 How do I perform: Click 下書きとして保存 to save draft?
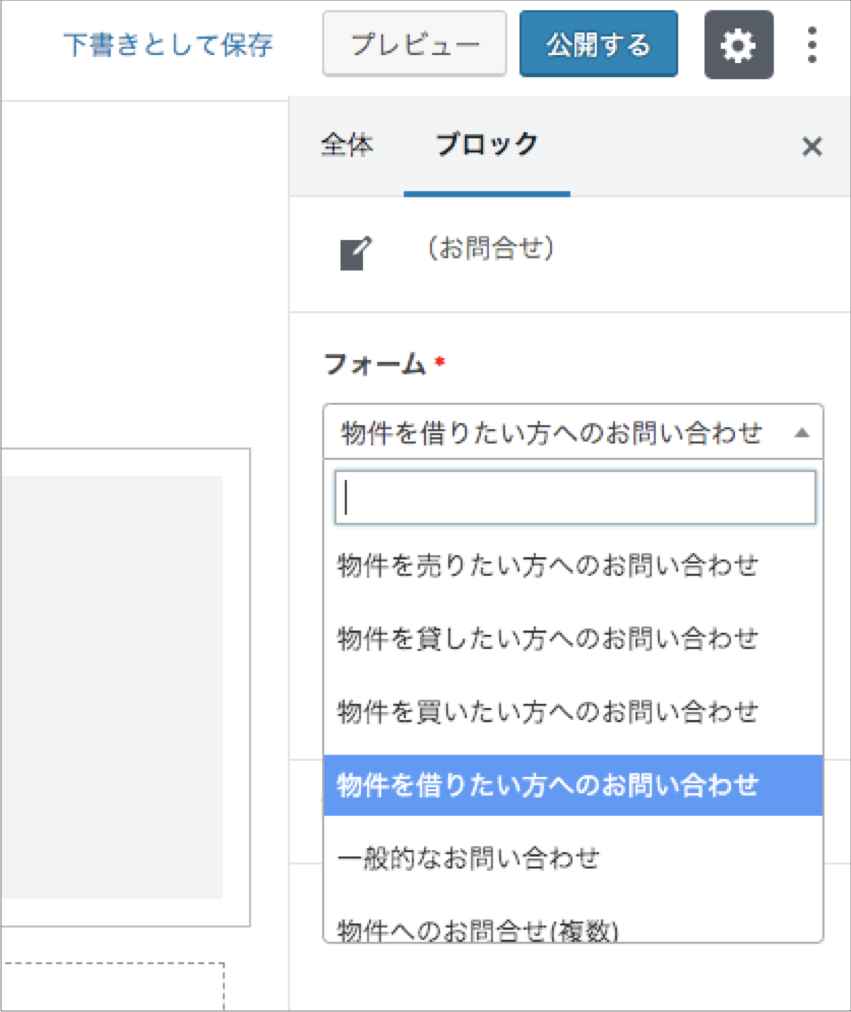168,45
